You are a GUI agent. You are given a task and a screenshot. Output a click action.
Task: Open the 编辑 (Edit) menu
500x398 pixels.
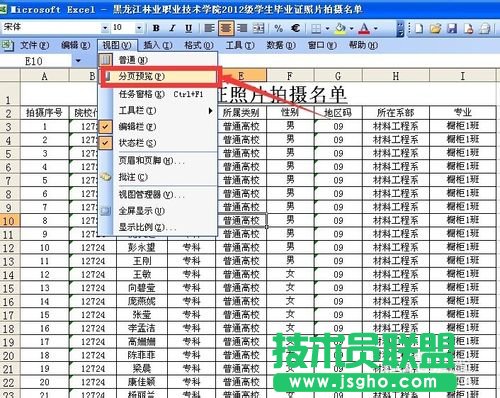pos(76,45)
